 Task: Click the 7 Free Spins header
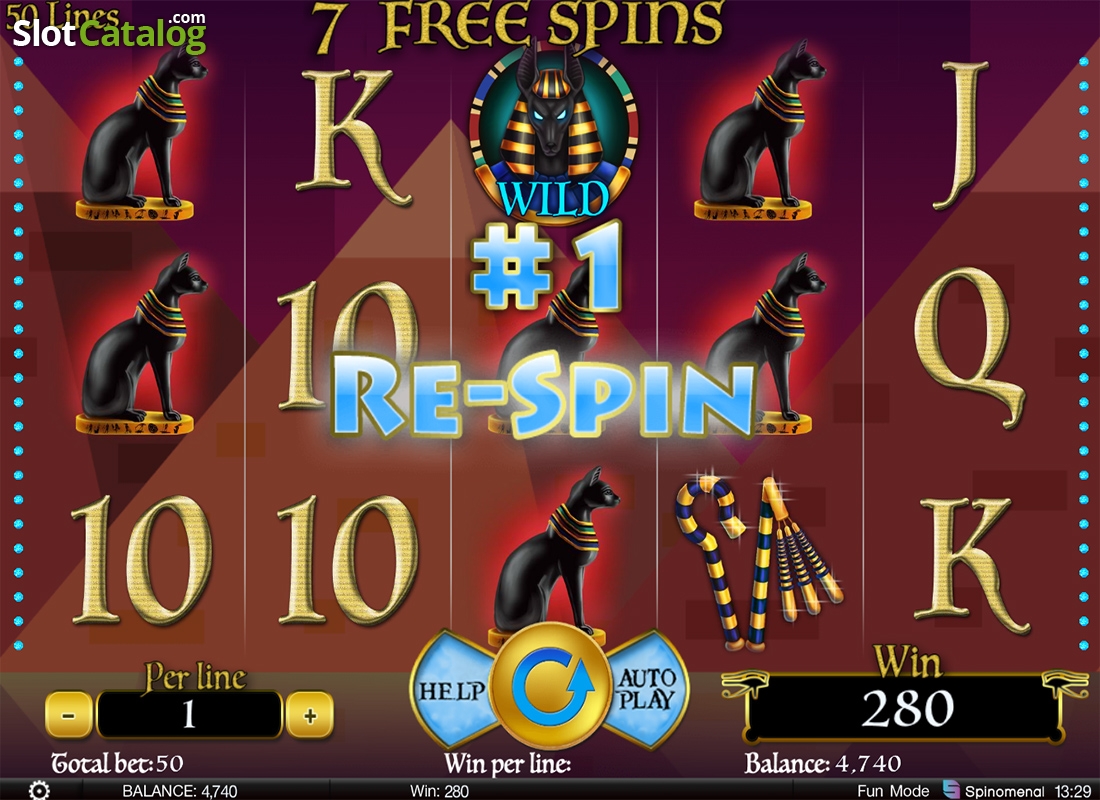pyautogui.click(x=518, y=25)
